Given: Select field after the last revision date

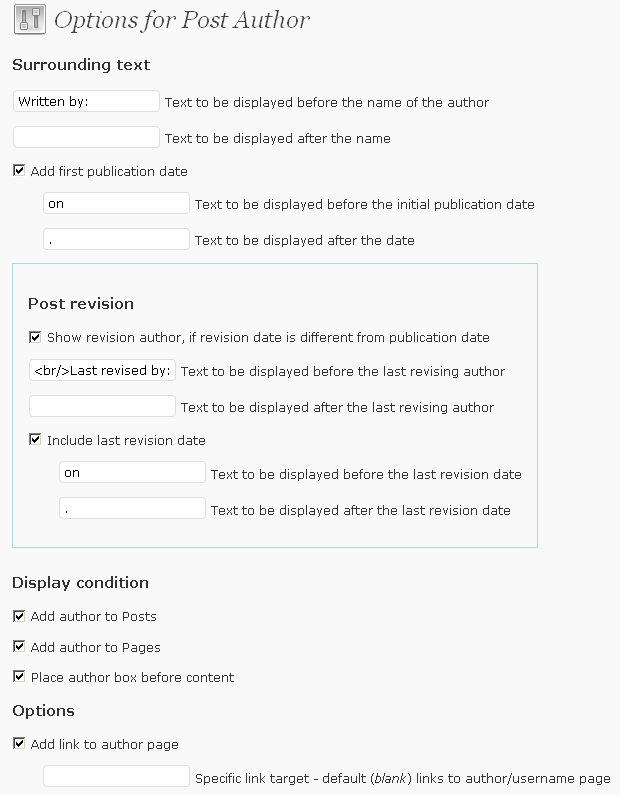Looking at the screenshot, I should tap(132, 509).
